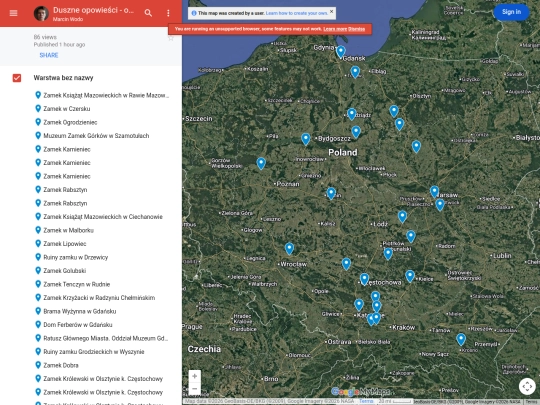Click the Sign in button
The image size is (540, 405).
(511, 12)
